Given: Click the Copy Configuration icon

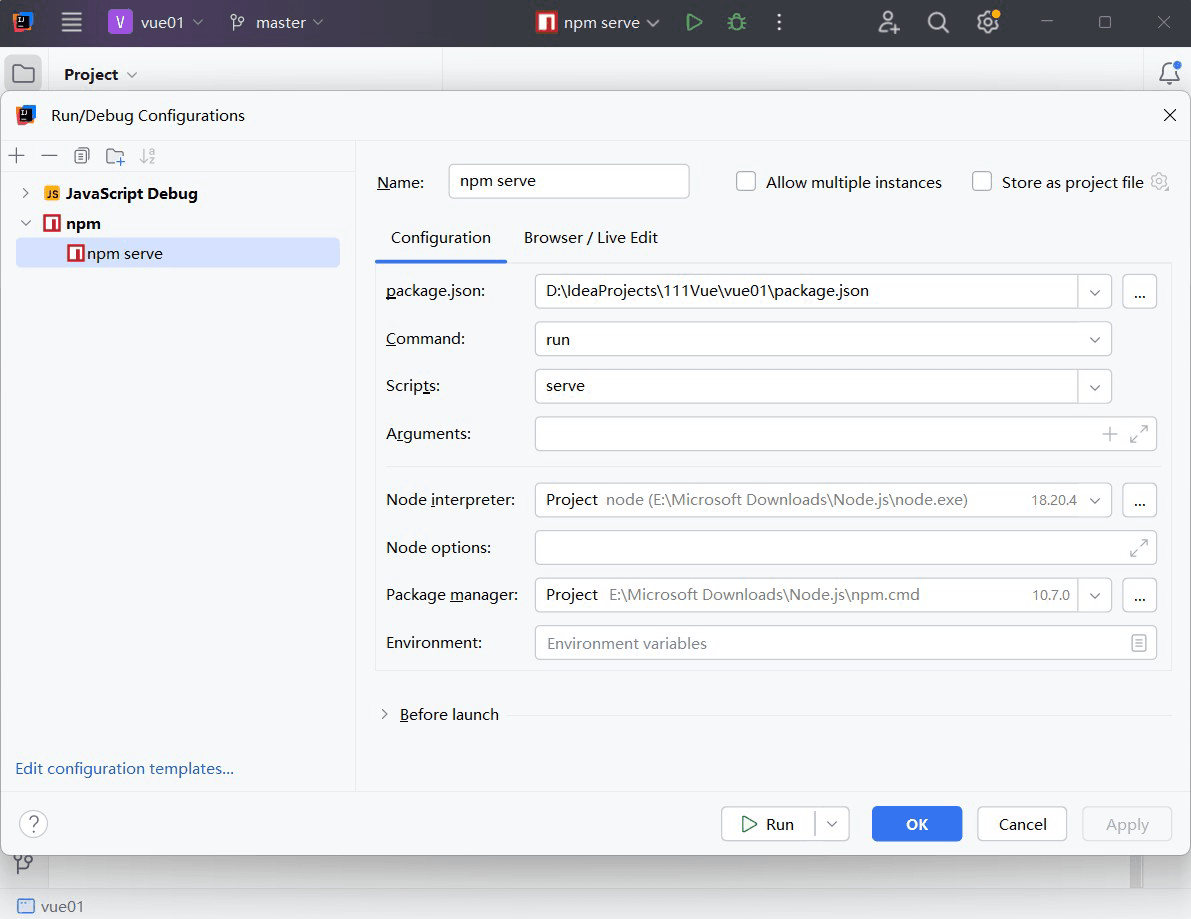Looking at the screenshot, I should [82, 156].
